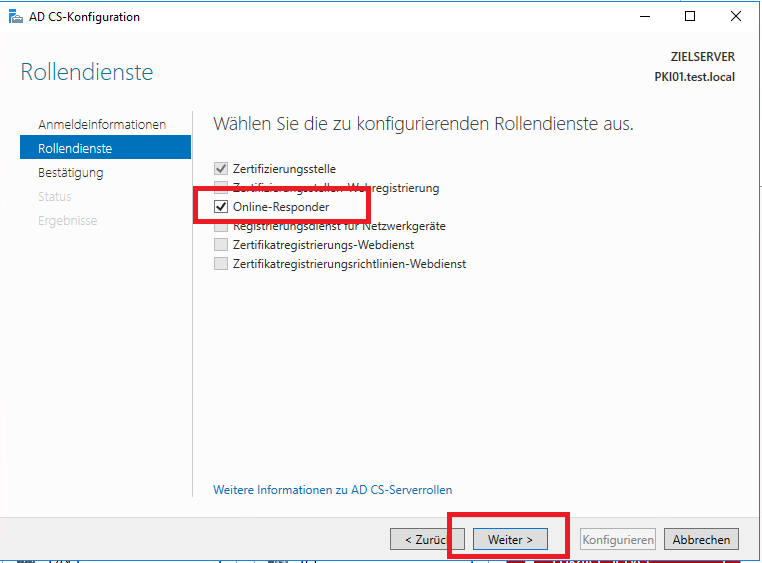Minimize the AD CS-Konfiguration window
The image size is (762, 563).
[x=642, y=17]
